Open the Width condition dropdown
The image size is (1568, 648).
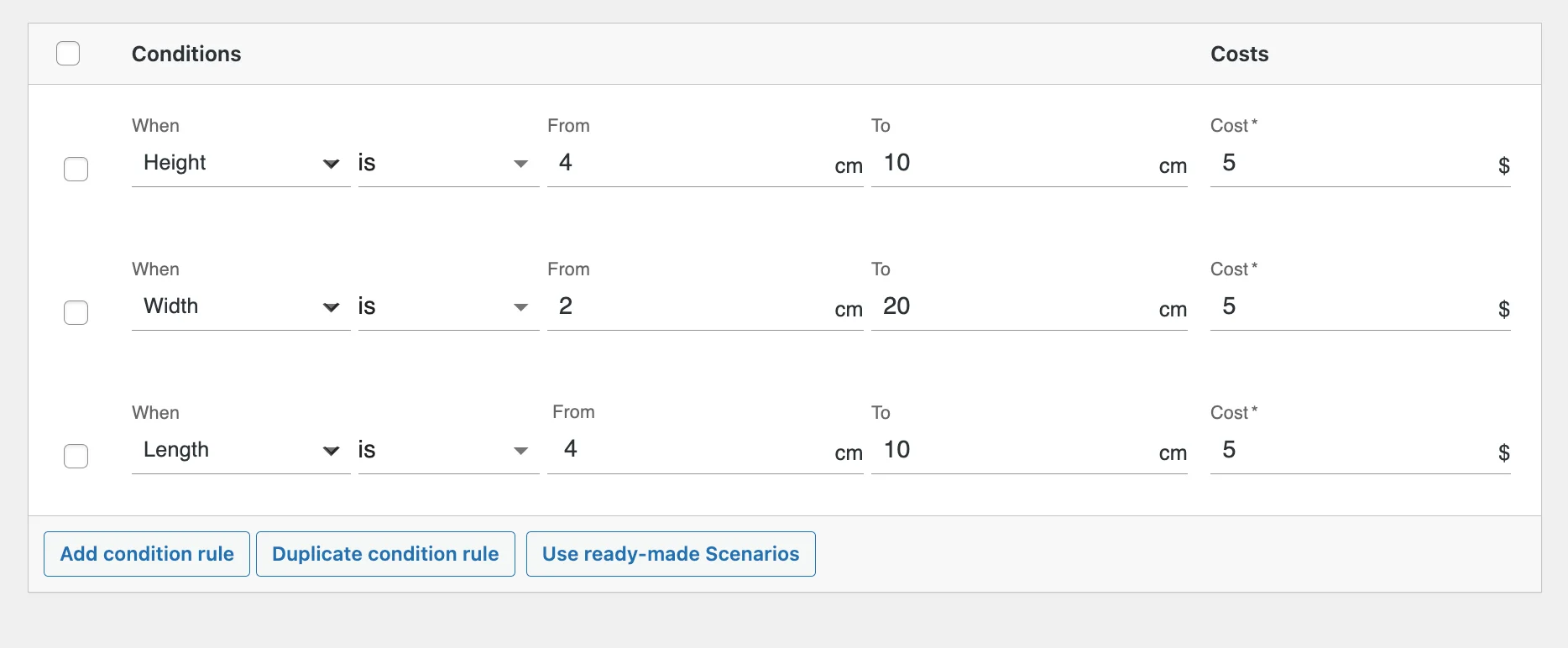point(240,307)
